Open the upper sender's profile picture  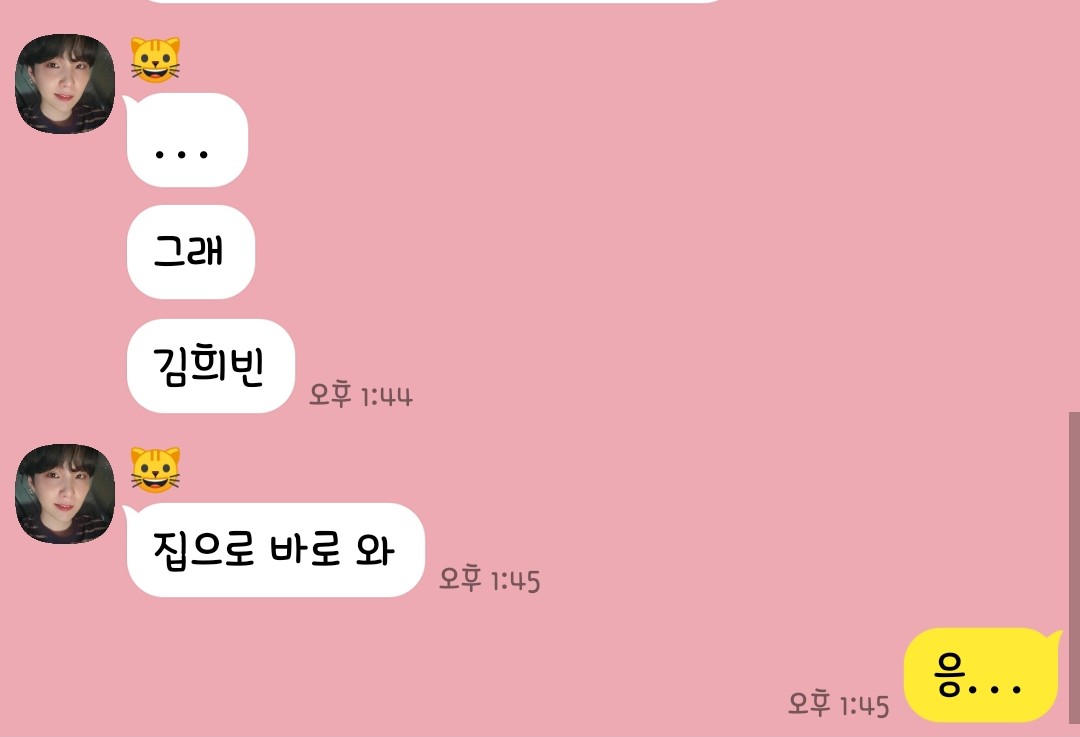tap(65, 84)
